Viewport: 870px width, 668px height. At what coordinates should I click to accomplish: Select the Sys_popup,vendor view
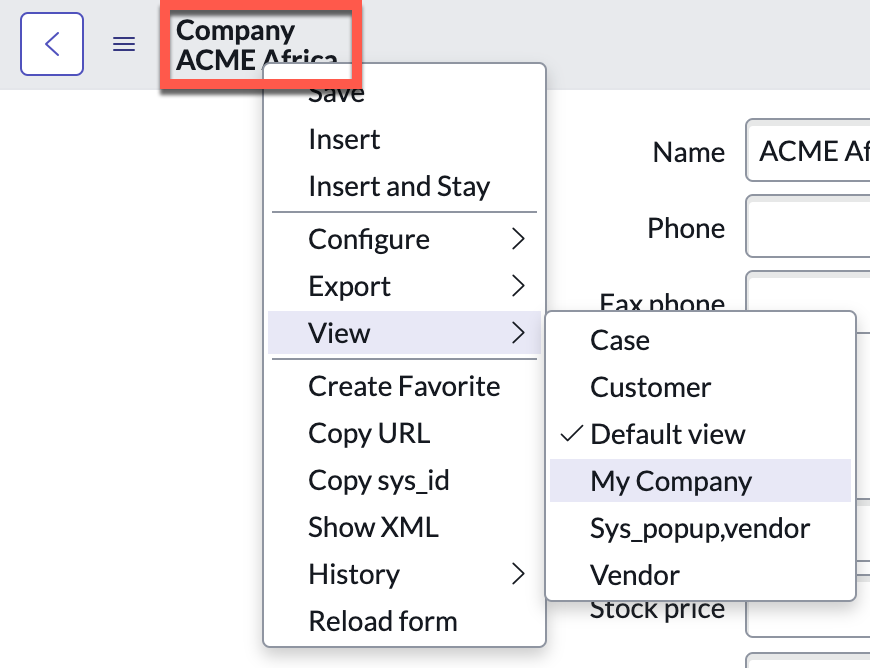[x=700, y=528]
